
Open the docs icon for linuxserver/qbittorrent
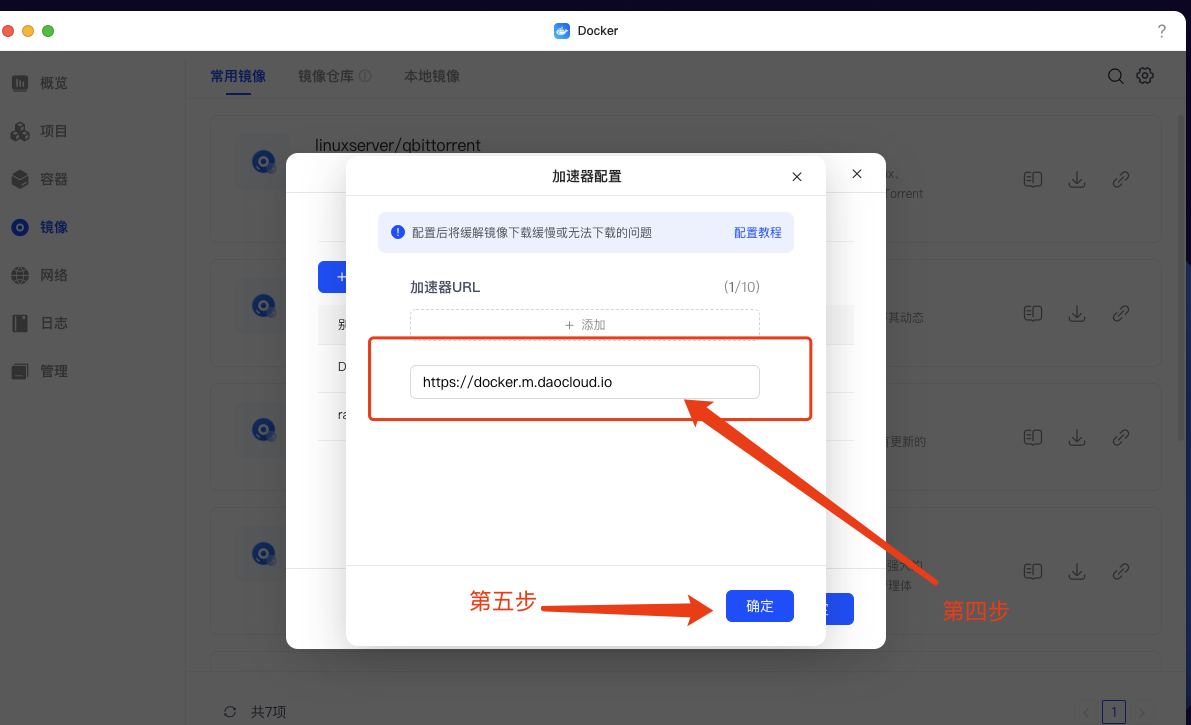tap(1033, 179)
